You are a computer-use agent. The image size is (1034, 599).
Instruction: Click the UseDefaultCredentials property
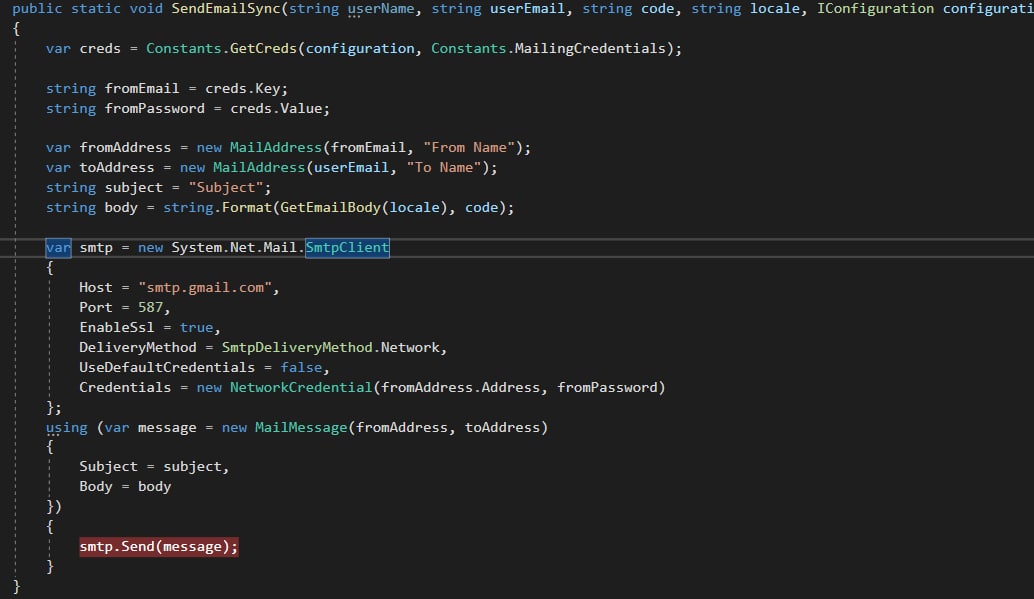click(x=167, y=367)
